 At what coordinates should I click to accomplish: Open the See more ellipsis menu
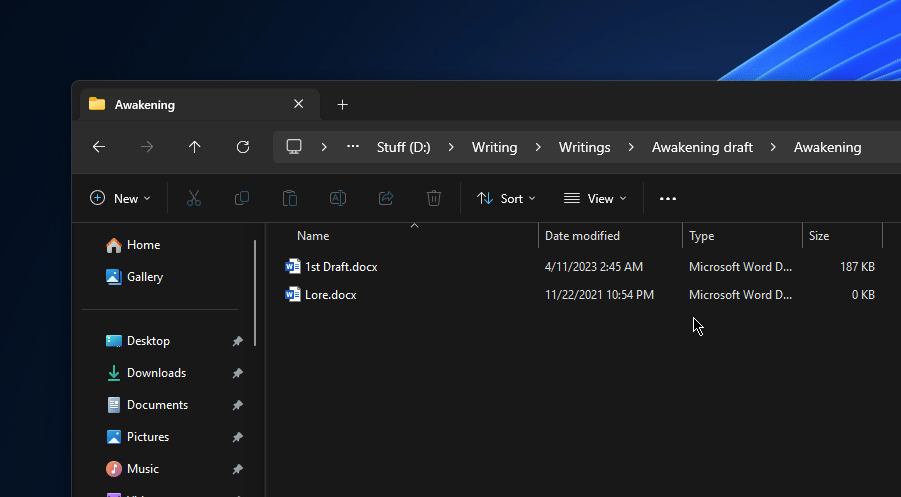[x=668, y=198]
